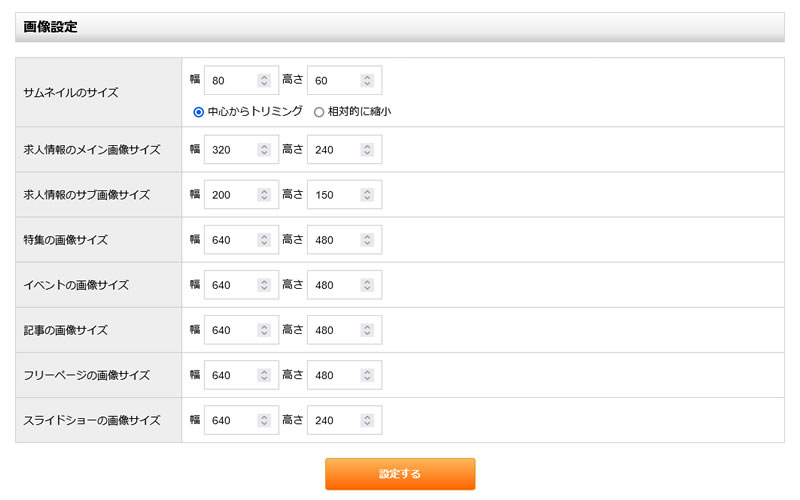Click stepper on 記事 image width field
The image size is (800, 500).
(264, 330)
